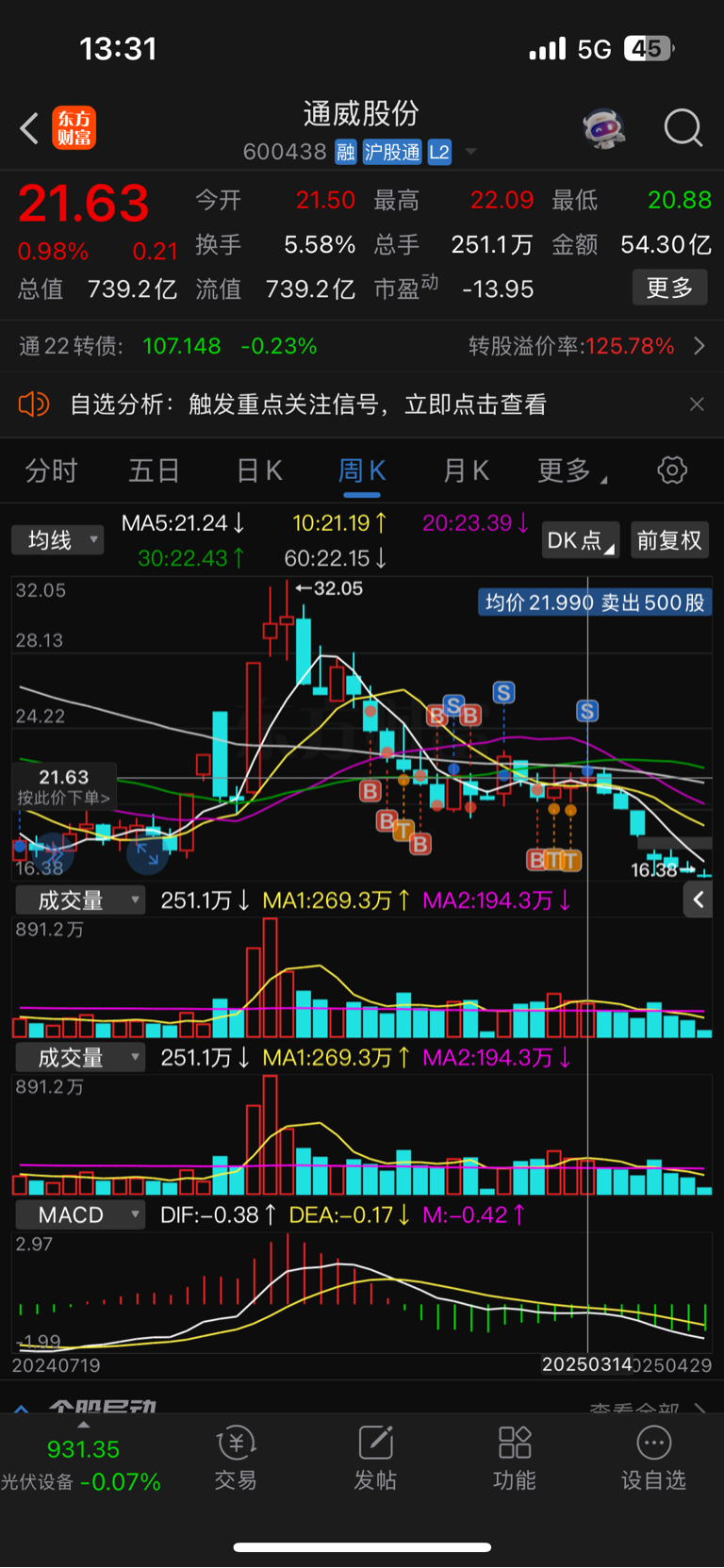Open the 东方财富 logo icon

pyautogui.click(x=74, y=128)
